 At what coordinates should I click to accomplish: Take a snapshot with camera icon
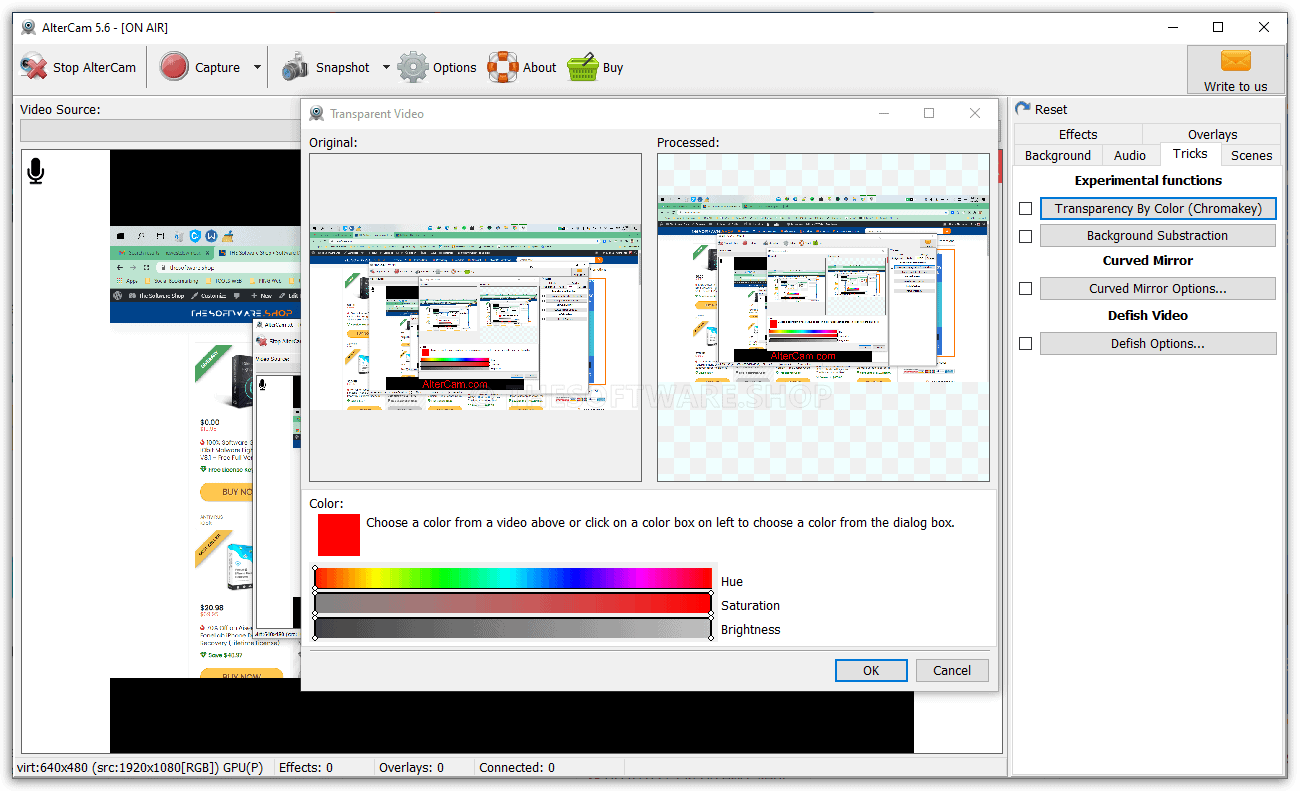(295, 67)
